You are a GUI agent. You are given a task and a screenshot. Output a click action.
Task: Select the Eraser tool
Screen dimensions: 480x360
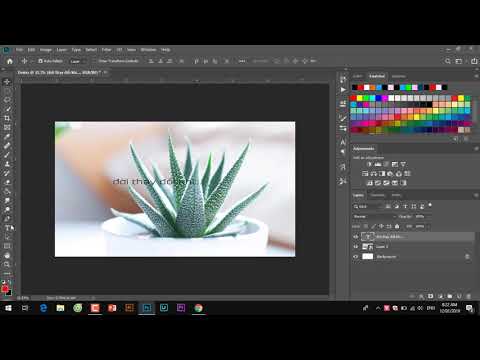pos(7,182)
